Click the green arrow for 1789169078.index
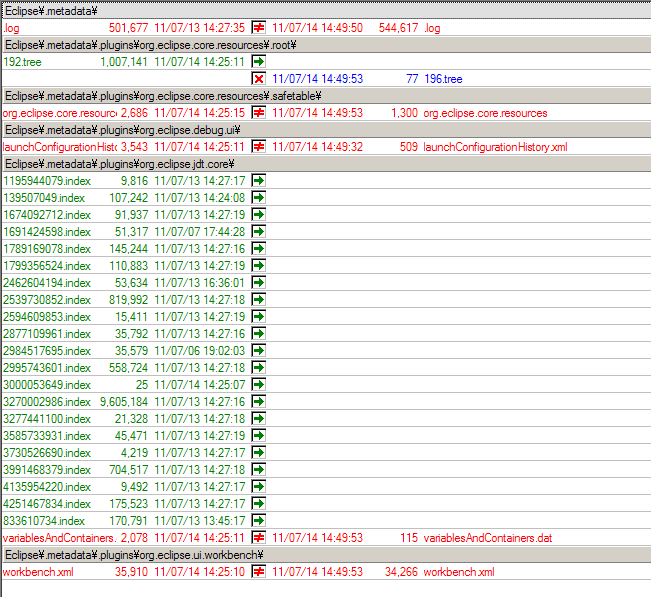 259,249
